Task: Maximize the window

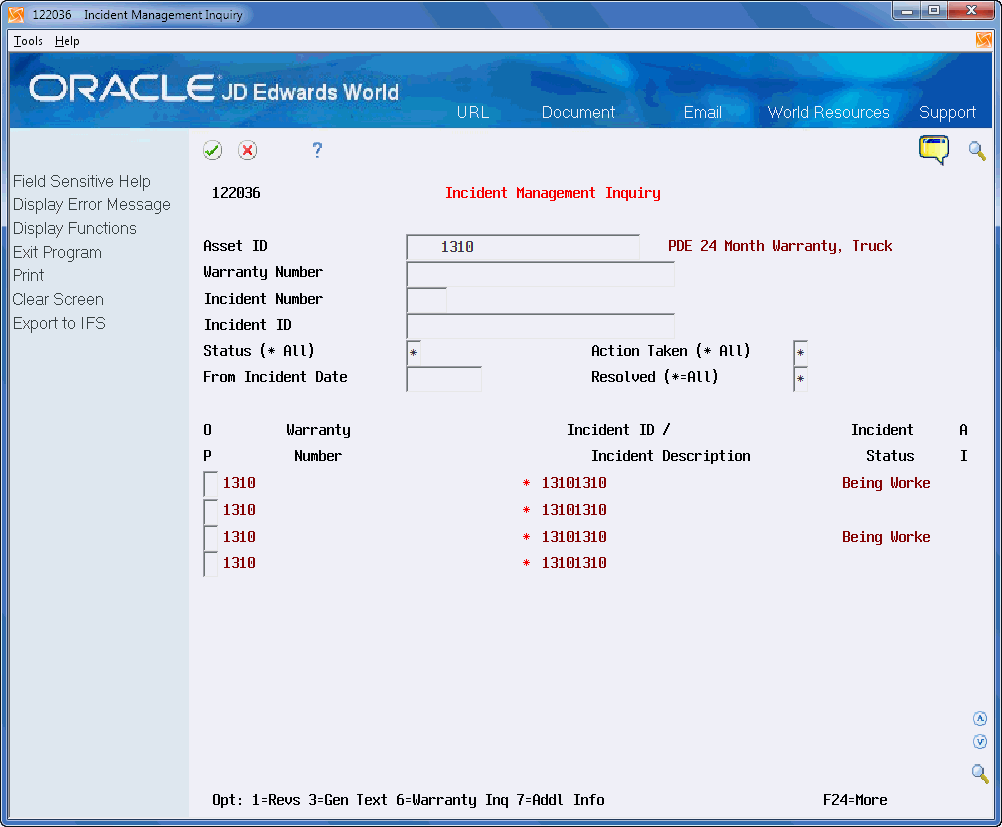Action: (934, 11)
